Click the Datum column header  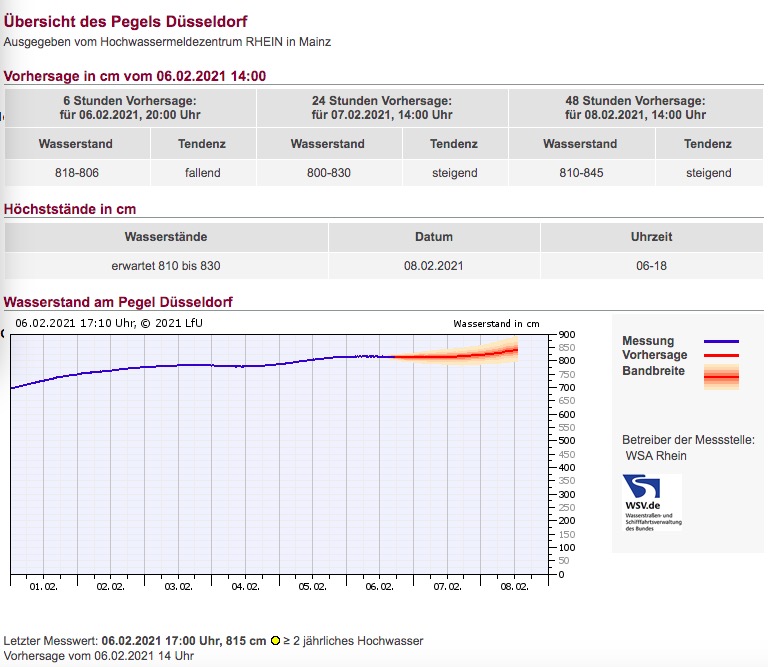tap(434, 237)
